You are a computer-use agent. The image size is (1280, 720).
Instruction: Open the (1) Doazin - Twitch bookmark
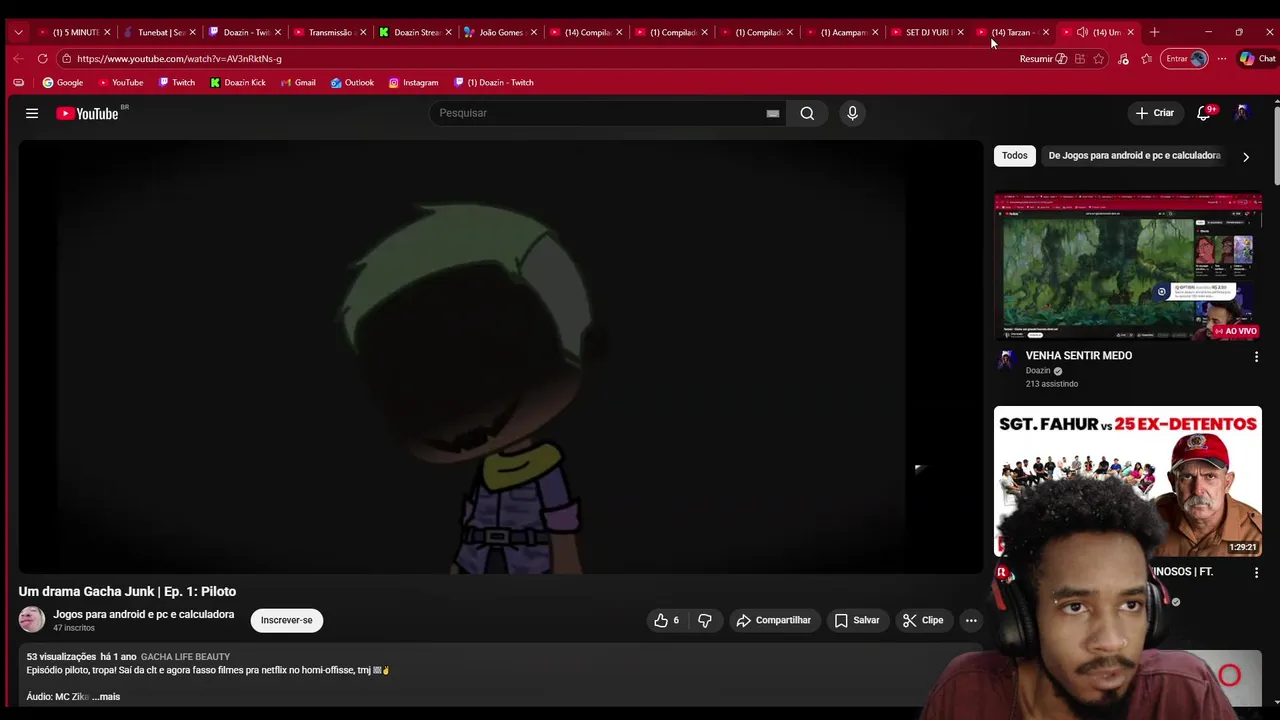494,83
